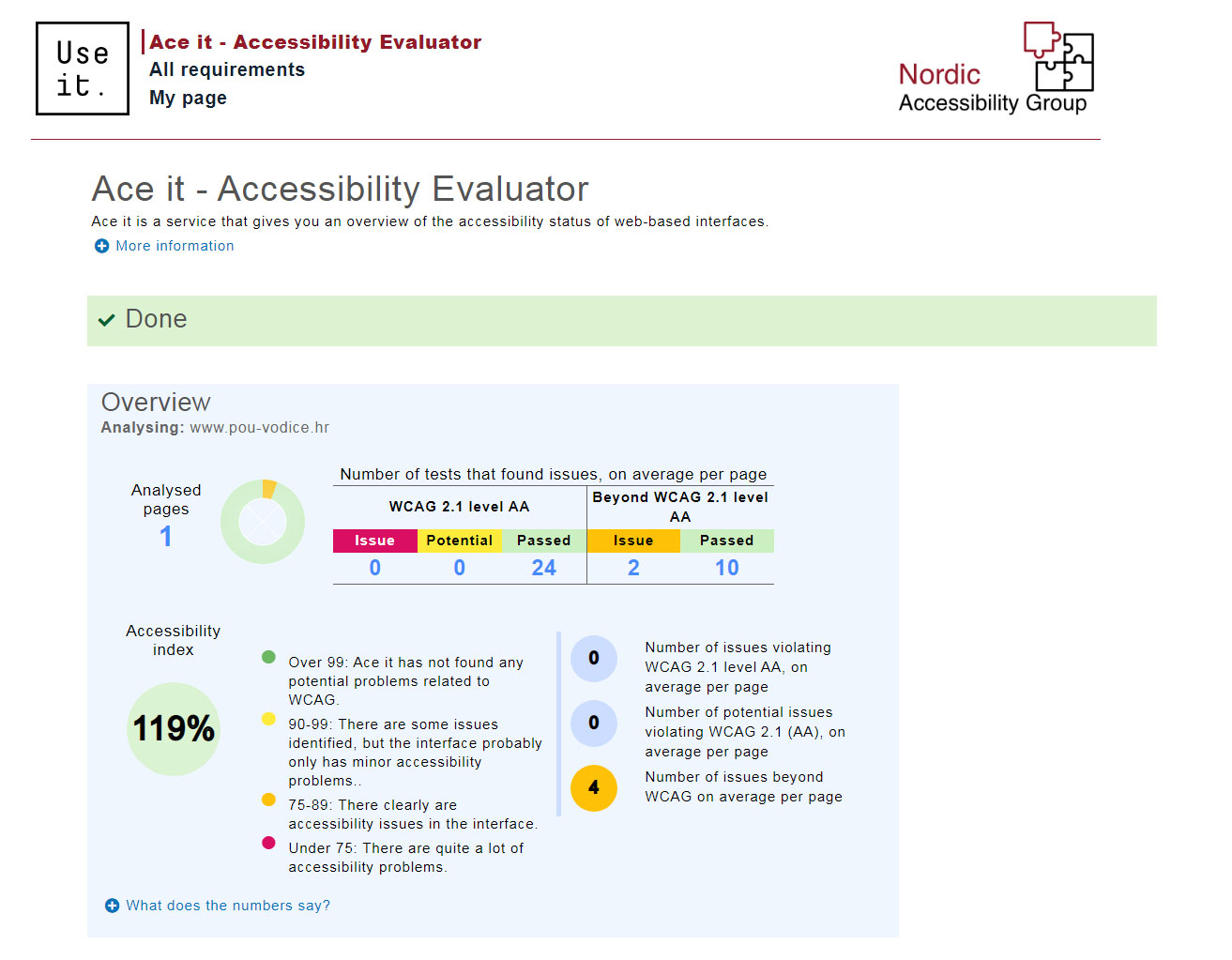Image resolution: width=1232 pixels, height=960 pixels.
Task: Click the 'Analysed pages' label
Action: 166,499
